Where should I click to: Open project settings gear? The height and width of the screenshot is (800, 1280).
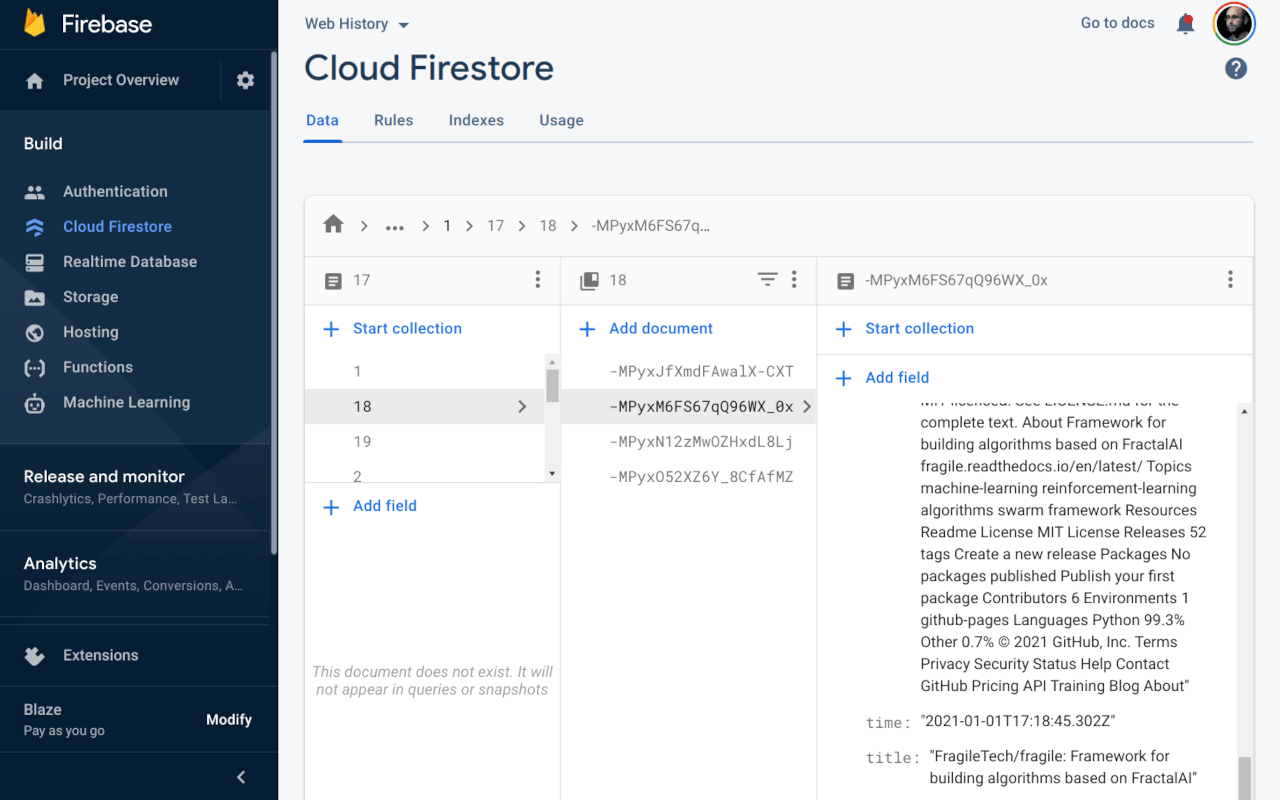[245, 80]
